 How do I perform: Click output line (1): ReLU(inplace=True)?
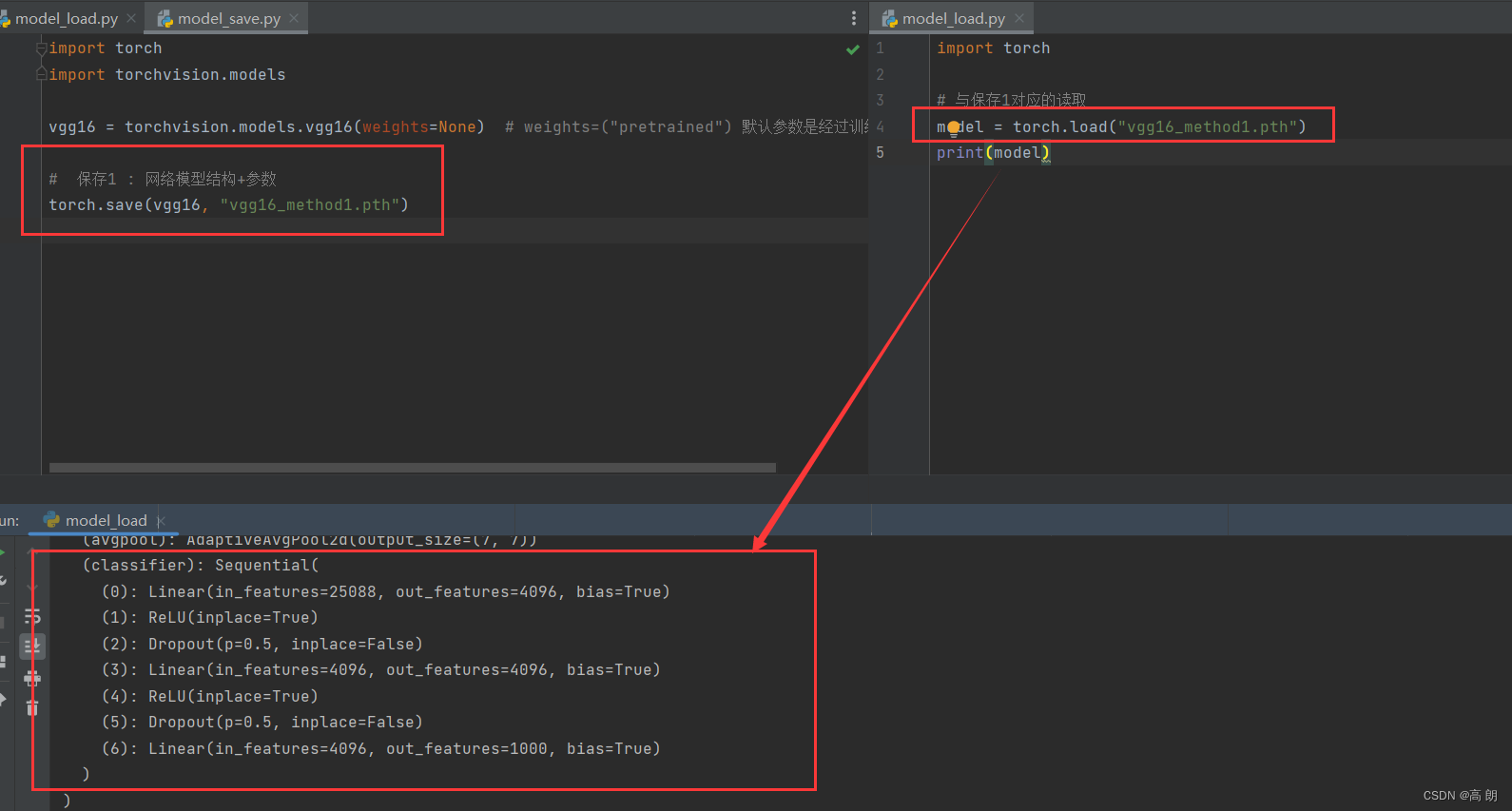(x=209, y=617)
